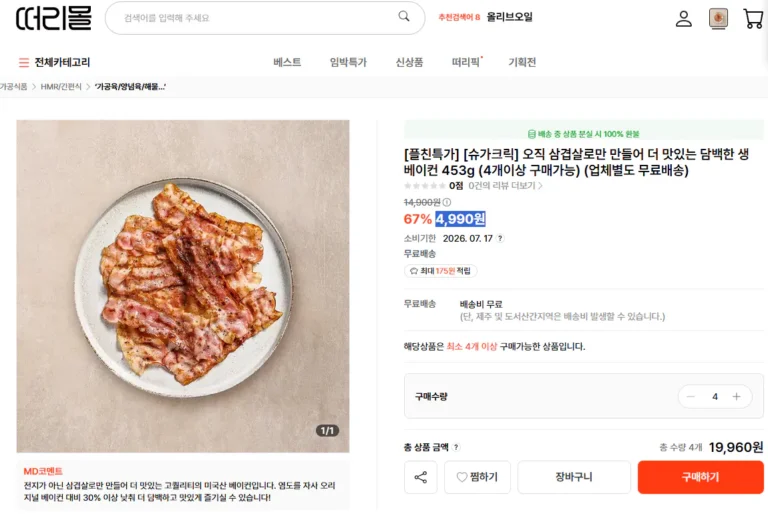
Task: Click the HMR/간편식 breadcrumb link
Action: coord(61,87)
